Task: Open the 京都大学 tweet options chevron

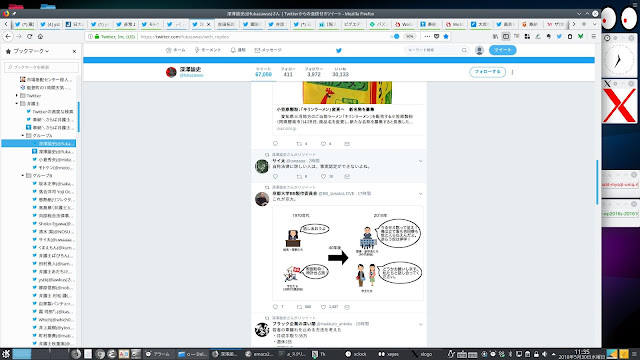Action: click(420, 194)
